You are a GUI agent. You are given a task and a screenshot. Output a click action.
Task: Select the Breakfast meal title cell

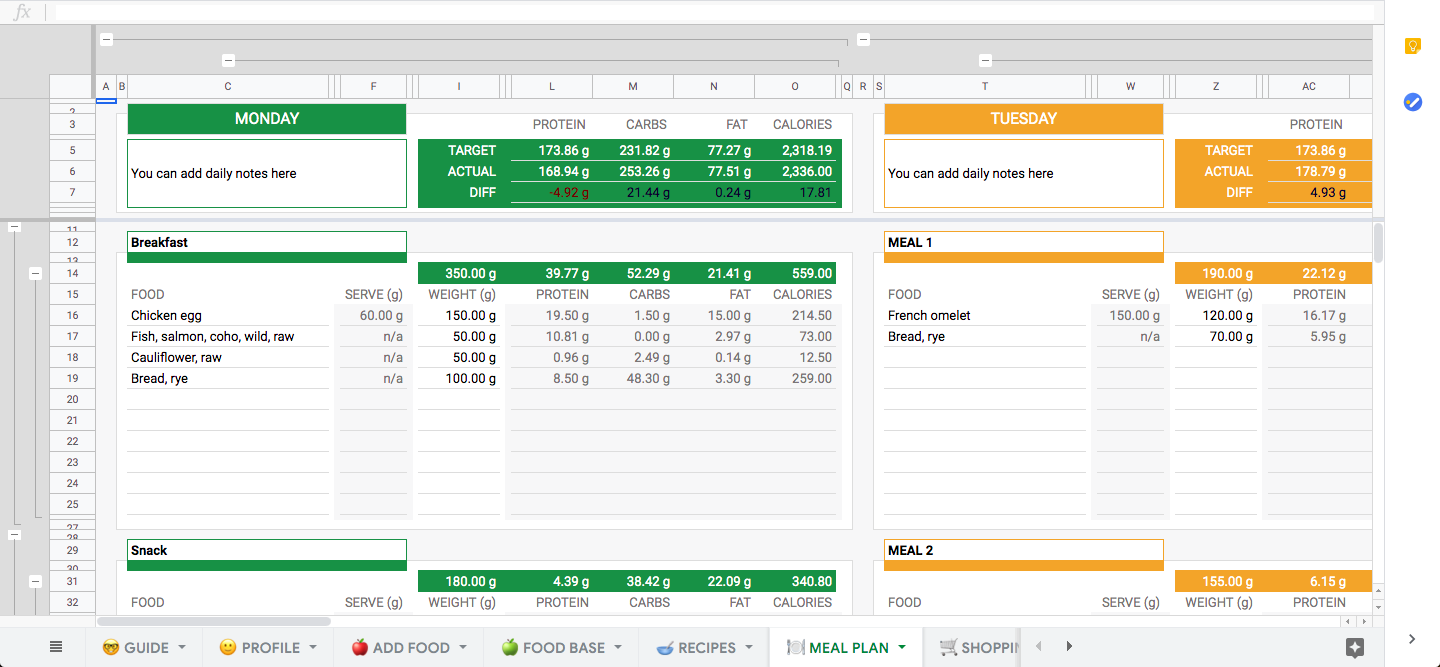point(267,242)
